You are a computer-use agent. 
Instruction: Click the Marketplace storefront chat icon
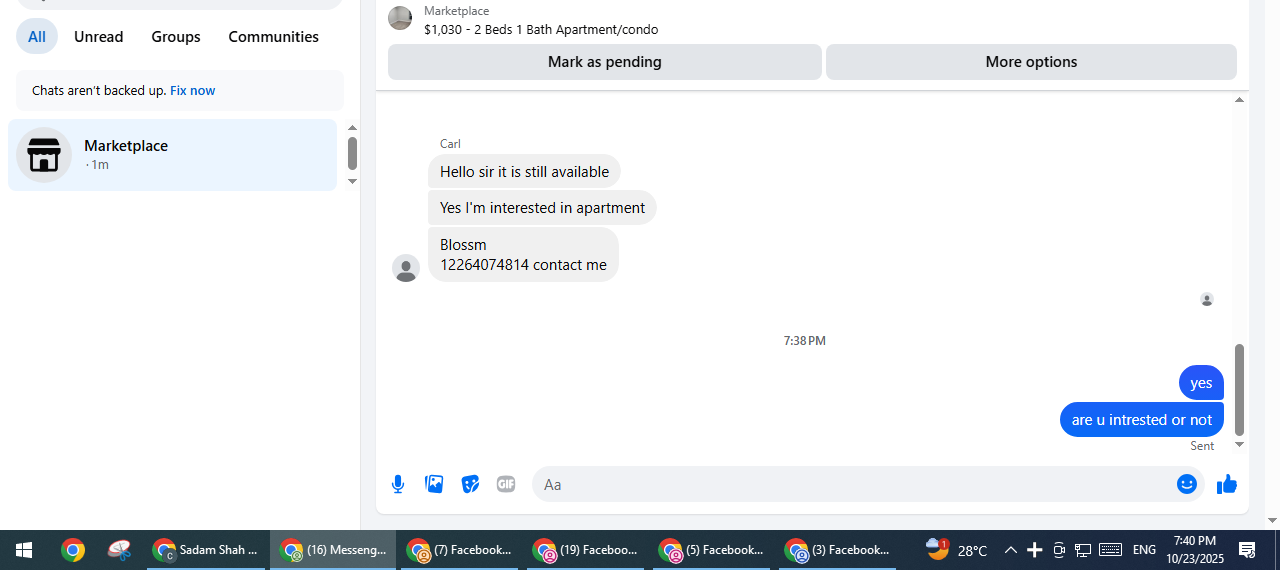44,155
